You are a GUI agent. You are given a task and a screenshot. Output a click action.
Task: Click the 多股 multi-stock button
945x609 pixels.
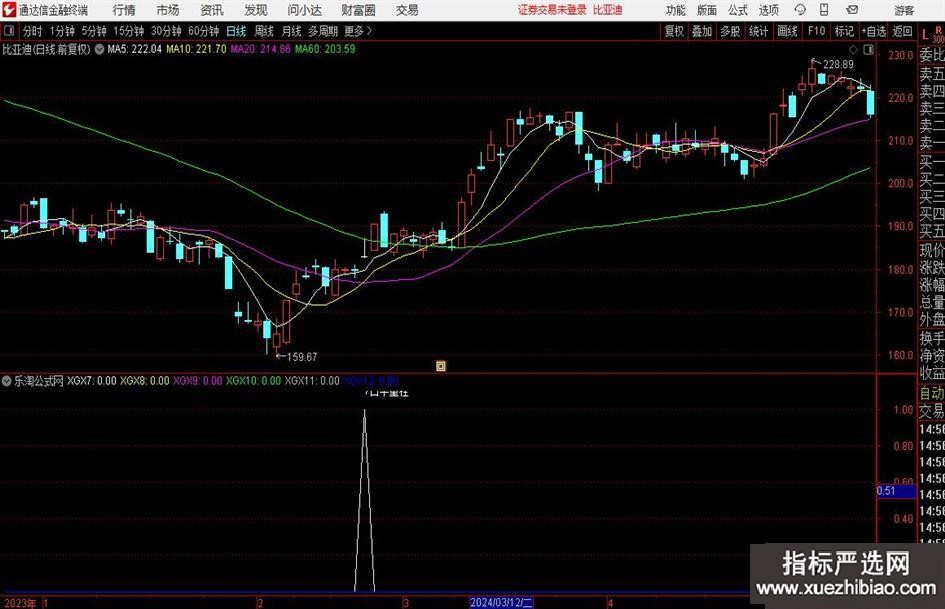[x=730, y=31]
